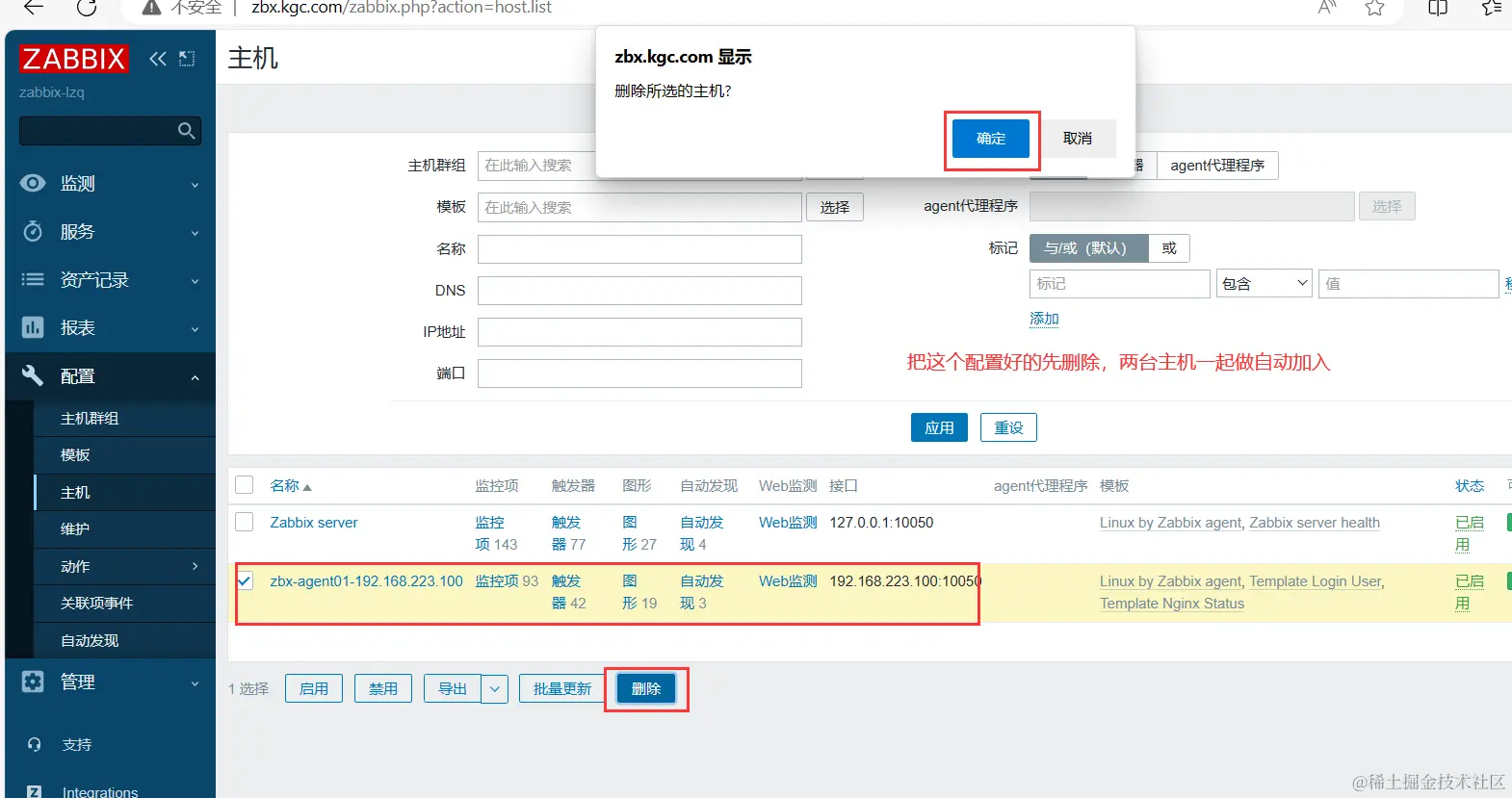Image resolution: width=1512 pixels, height=798 pixels.
Task: Click the 批量更新 button
Action: point(562,689)
